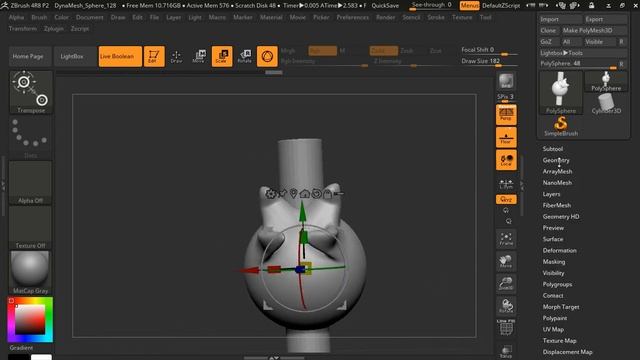Click the BPR render icon
The width and height of the screenshot is (640, 360).
[x=506, y=81]
